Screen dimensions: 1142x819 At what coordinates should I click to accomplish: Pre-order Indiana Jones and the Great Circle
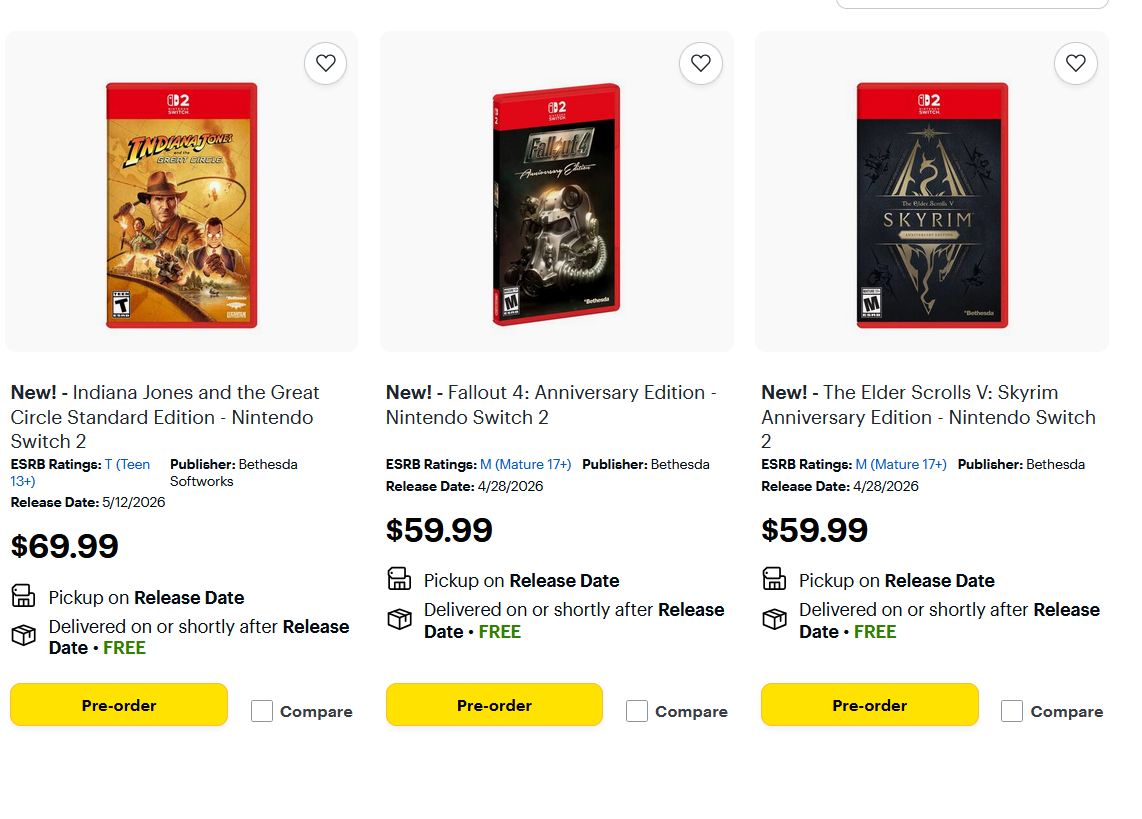[x=119, y=705]
